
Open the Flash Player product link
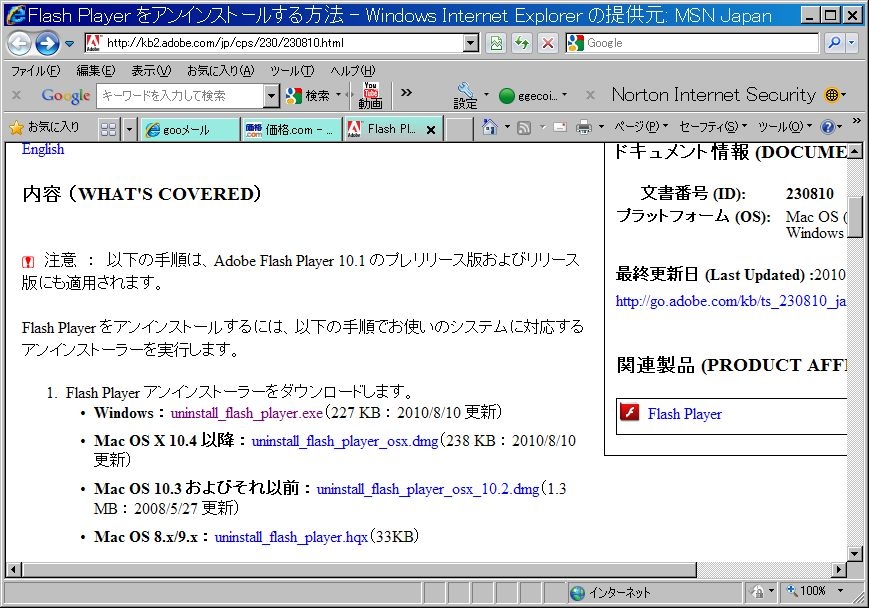[684, 414]
